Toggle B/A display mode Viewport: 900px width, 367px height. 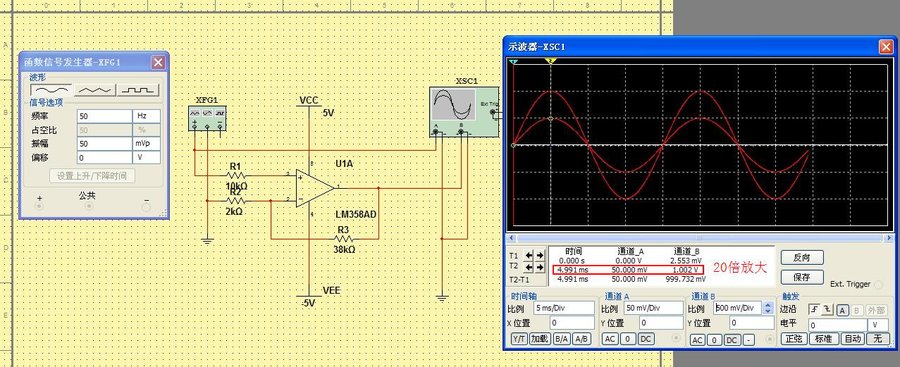coord(561,339)
